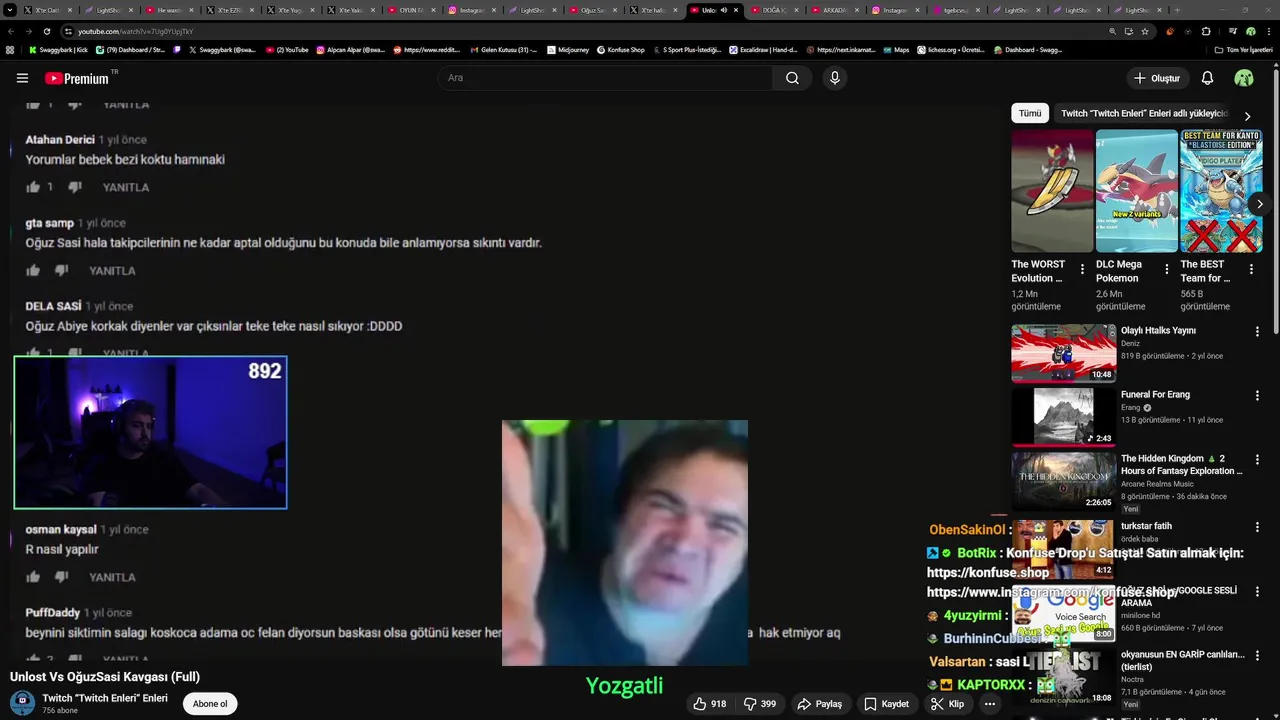This screenshot has height=720, width=1280.
Task: Open PuffDaddy commenter profile
Action: click(52, 612)
